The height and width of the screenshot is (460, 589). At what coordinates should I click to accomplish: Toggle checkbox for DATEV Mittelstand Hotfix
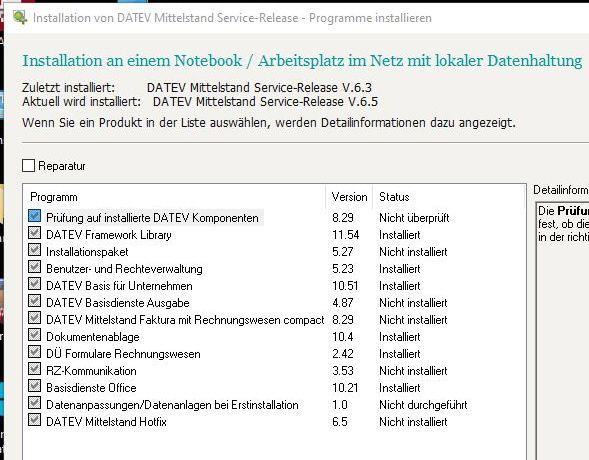(35, 420)
